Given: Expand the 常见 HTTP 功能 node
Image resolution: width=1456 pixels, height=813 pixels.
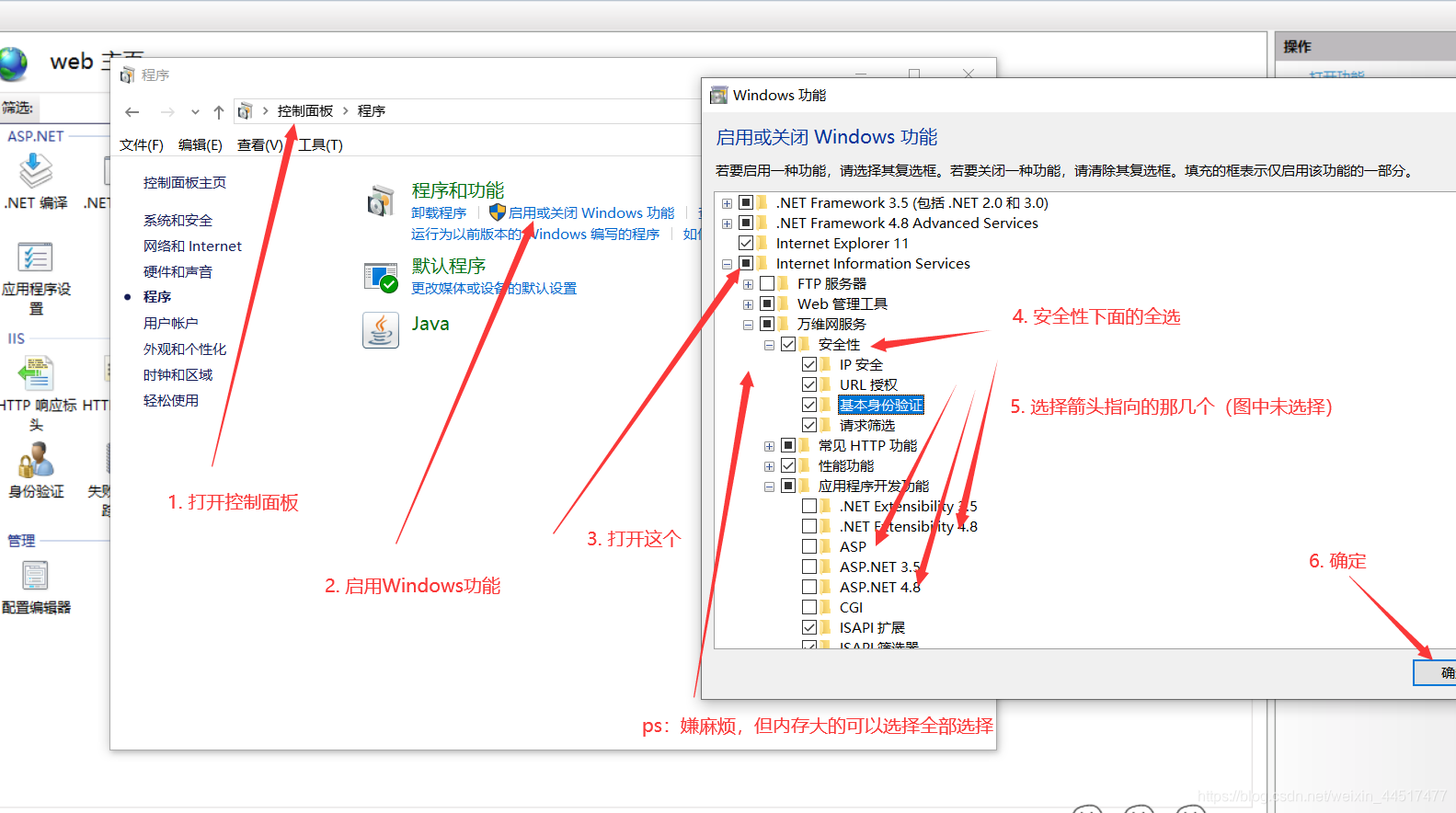Looking at the screenshot, I should click(770, 446).
